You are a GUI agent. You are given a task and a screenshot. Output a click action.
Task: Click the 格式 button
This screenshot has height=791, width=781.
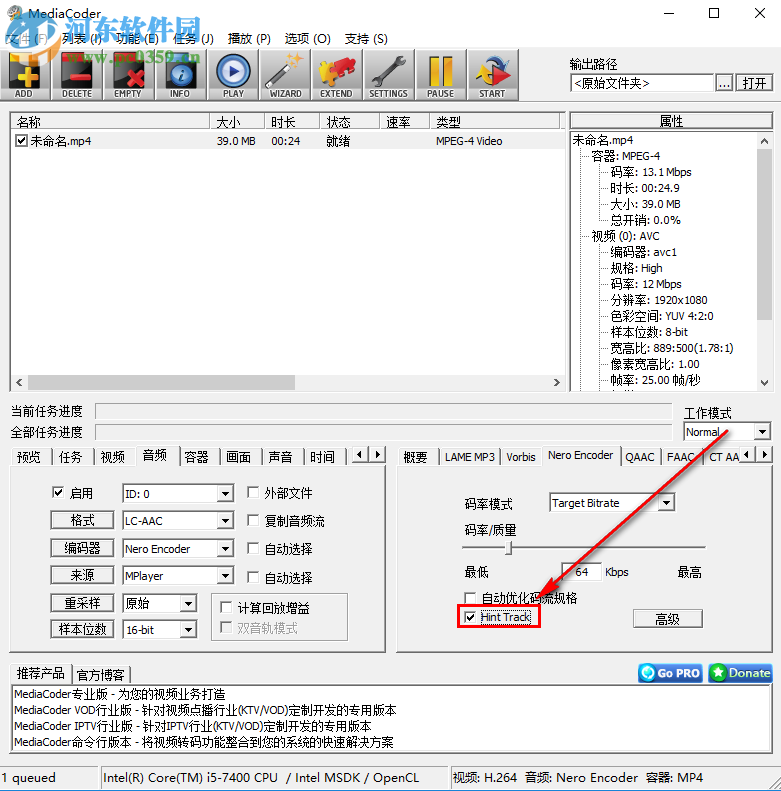point(82,520)
